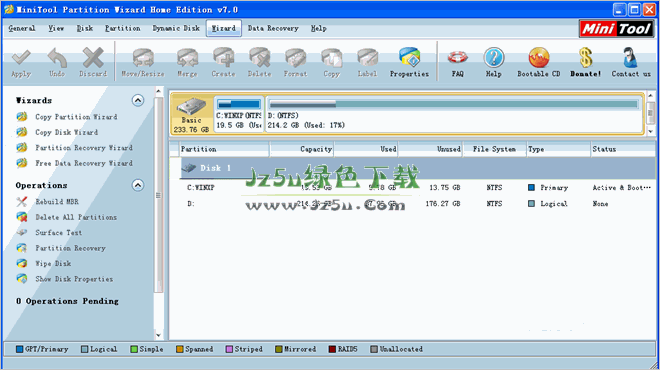Screen dimensions: 660x370
Task: Click the Delete partition icon
Action: pos(260,58)
